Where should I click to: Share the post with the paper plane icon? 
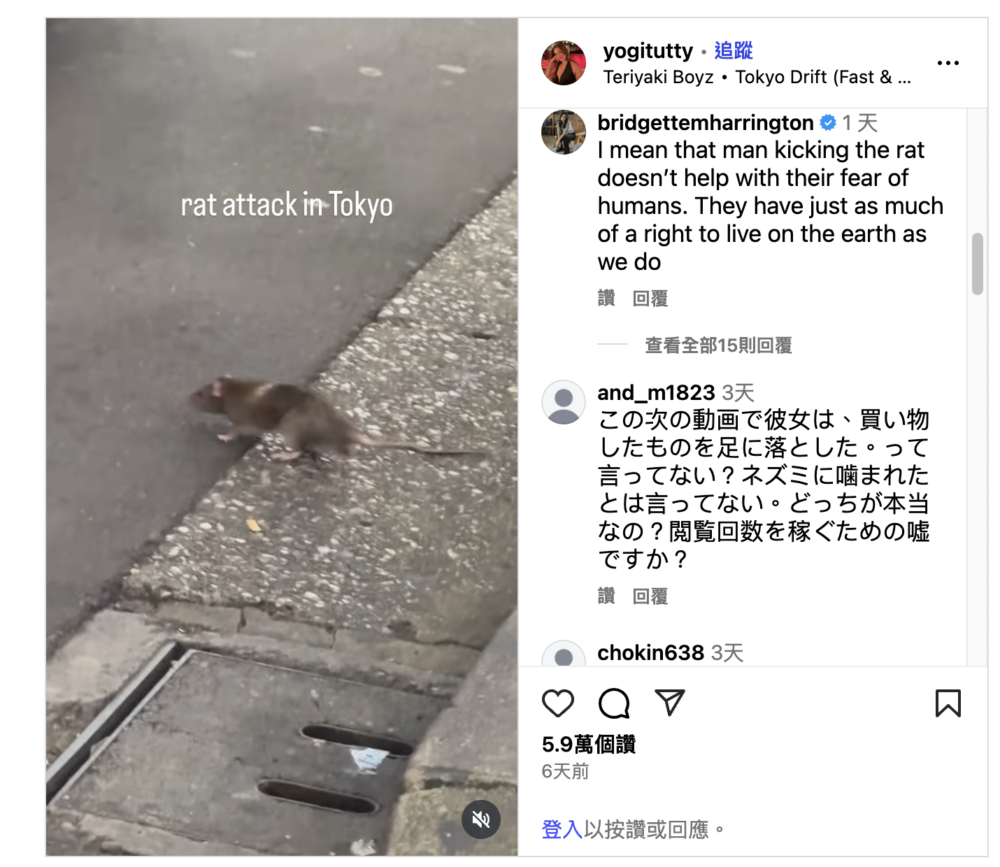pyautogui.click(x=670, y=702)
